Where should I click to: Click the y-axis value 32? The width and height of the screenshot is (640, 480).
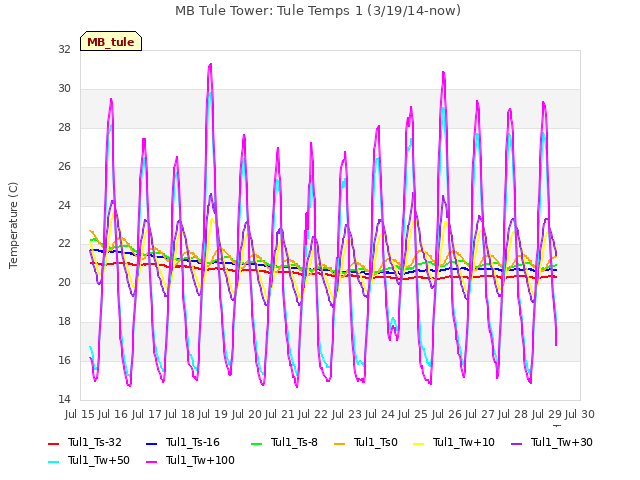64,50
